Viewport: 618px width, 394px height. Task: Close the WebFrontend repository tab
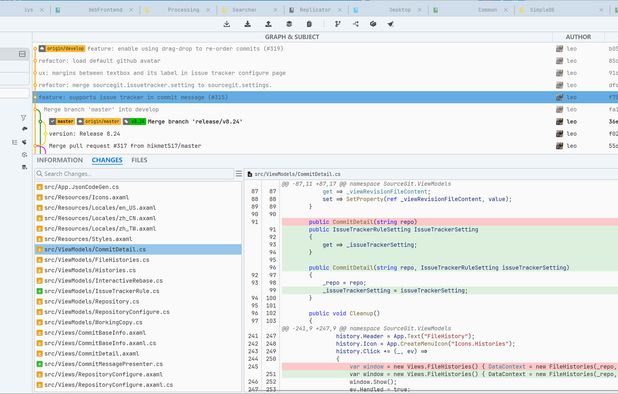tap(131, 10)
